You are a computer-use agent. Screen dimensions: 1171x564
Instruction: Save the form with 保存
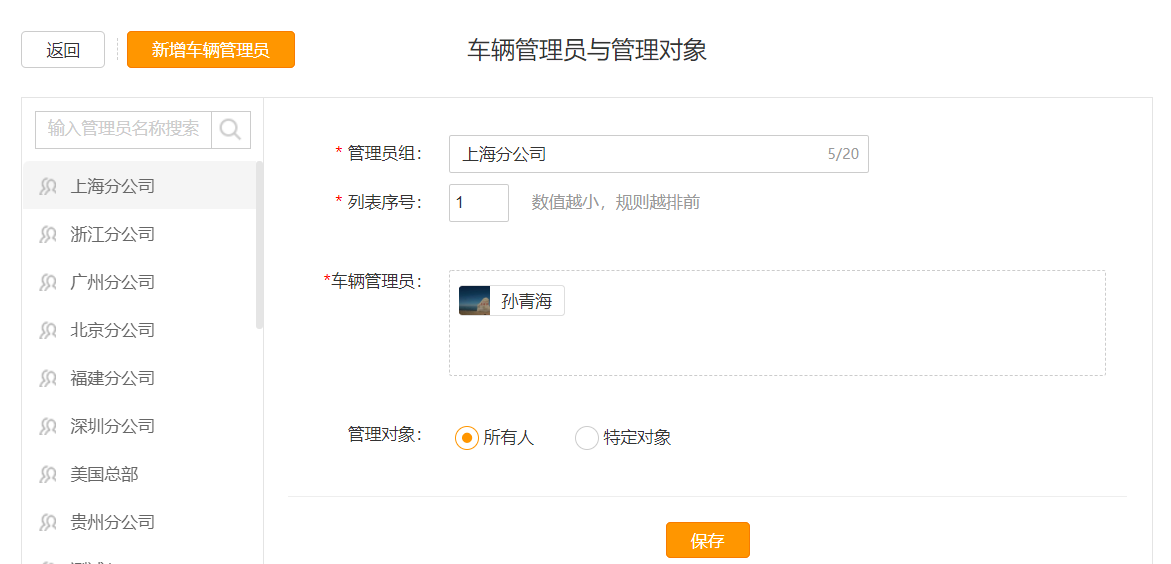708,540
